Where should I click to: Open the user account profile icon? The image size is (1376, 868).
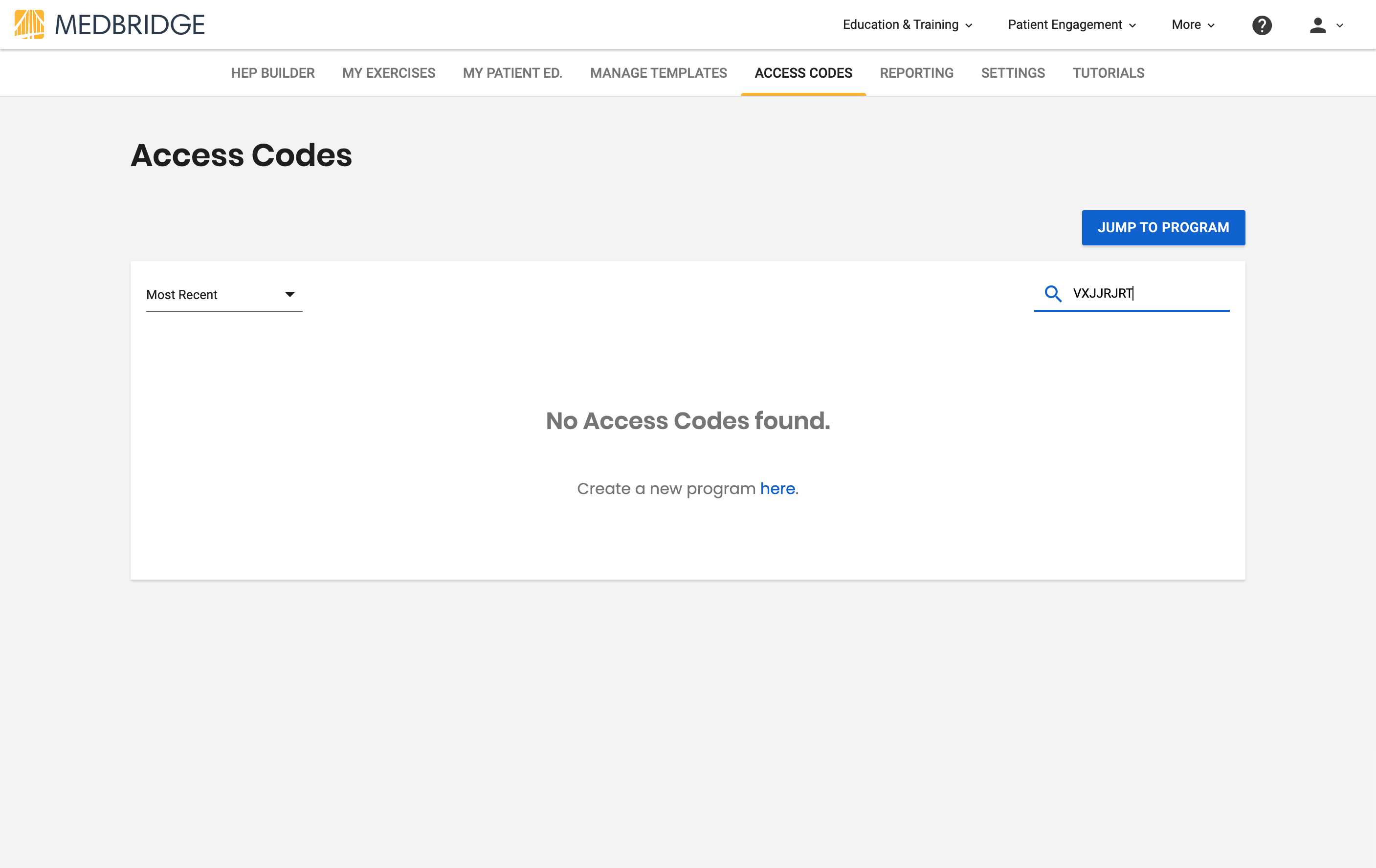tap(1318, 25)
